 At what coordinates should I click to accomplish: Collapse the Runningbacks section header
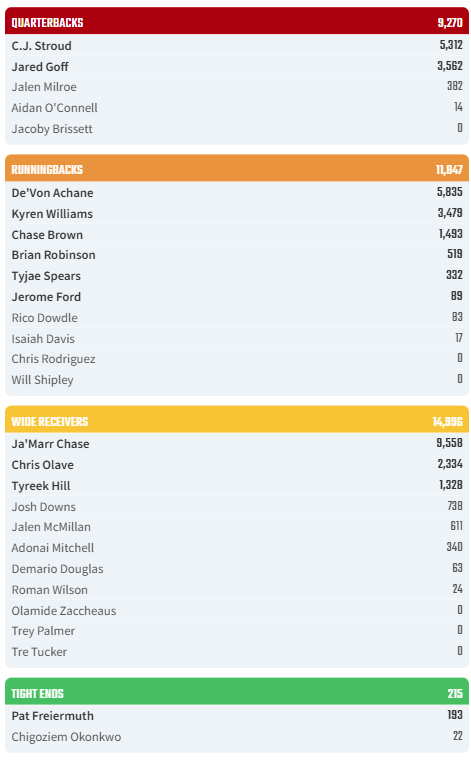(x=237, y=169)
